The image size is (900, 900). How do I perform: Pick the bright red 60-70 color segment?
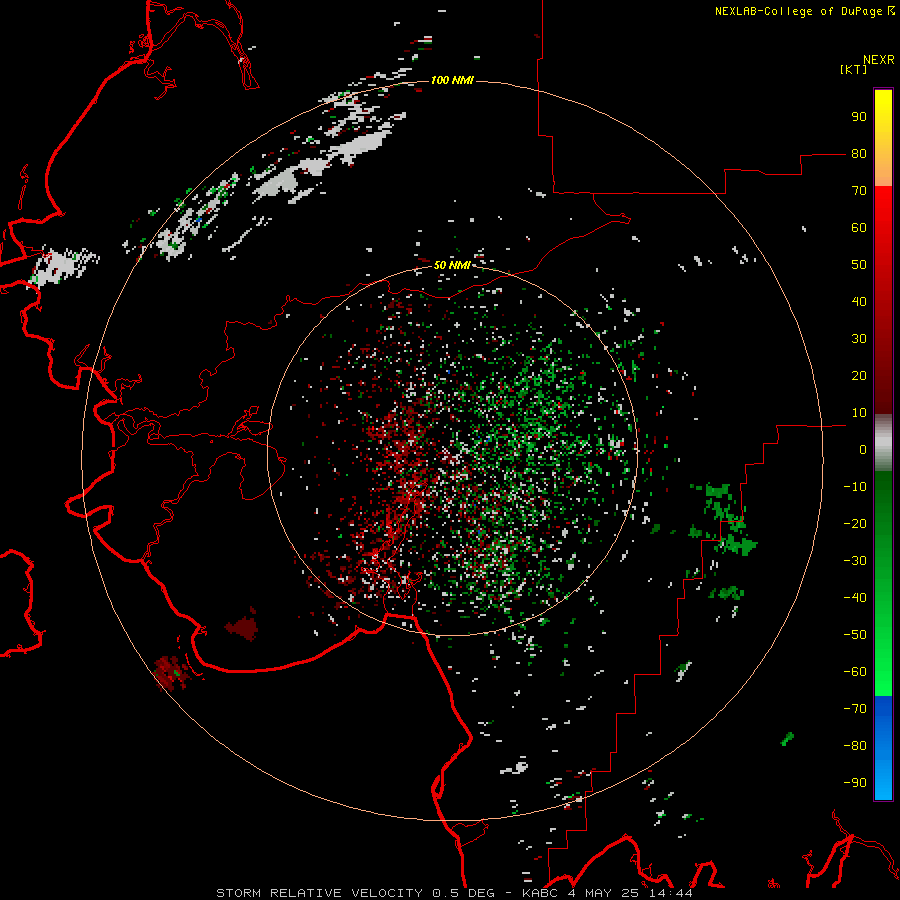pyautogui.click(x=883, y=207)
